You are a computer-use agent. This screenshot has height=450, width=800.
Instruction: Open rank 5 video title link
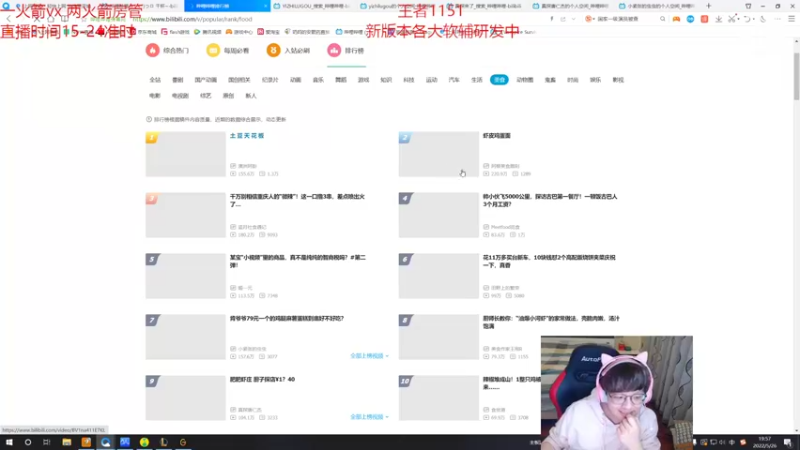[x=297, y=261]
